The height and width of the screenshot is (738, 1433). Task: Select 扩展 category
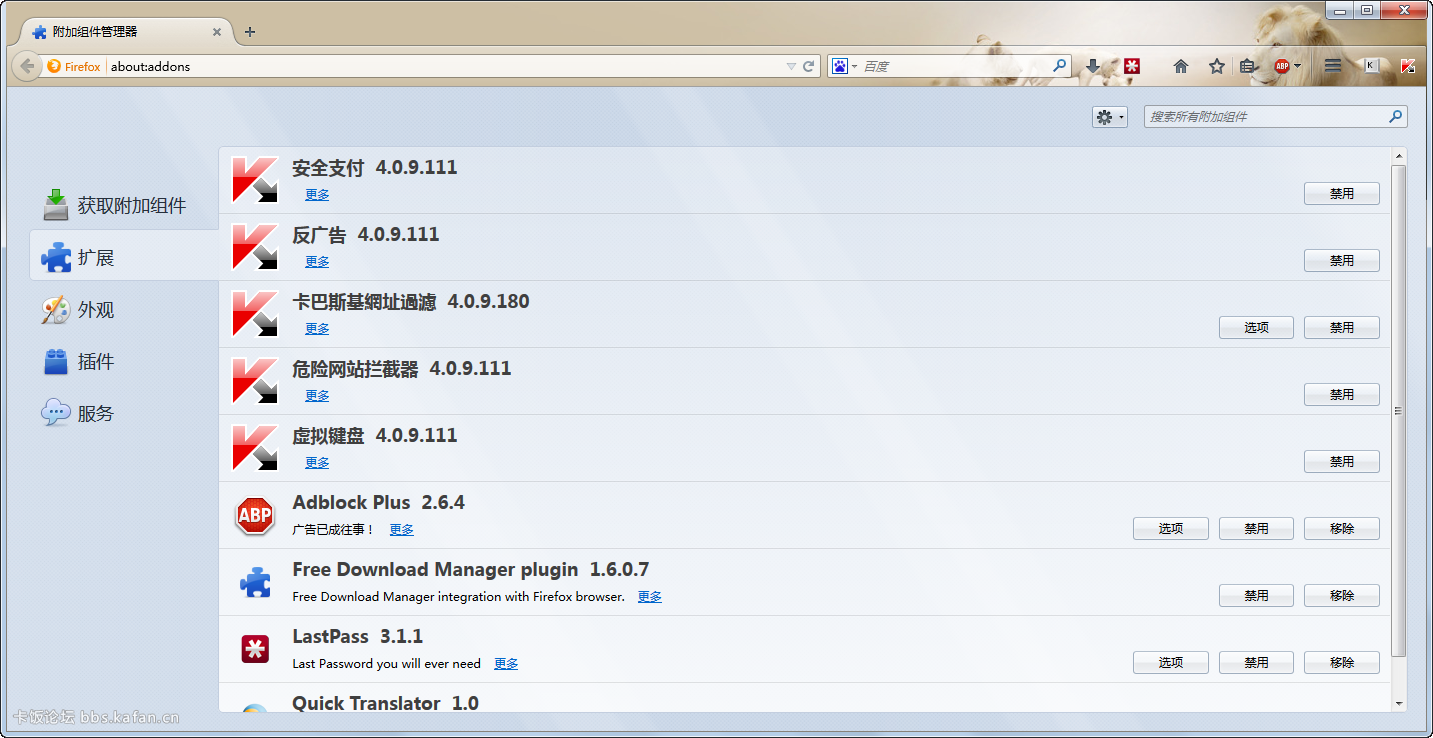(x=125, y=258)
